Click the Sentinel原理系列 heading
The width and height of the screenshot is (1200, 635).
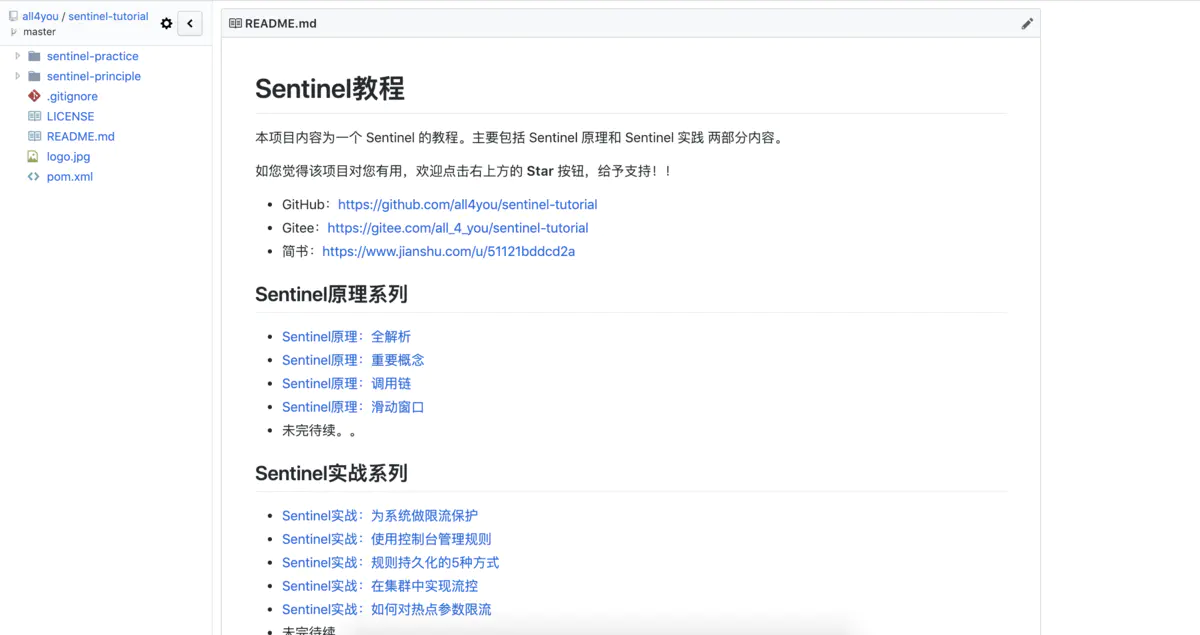click(331, 294)
